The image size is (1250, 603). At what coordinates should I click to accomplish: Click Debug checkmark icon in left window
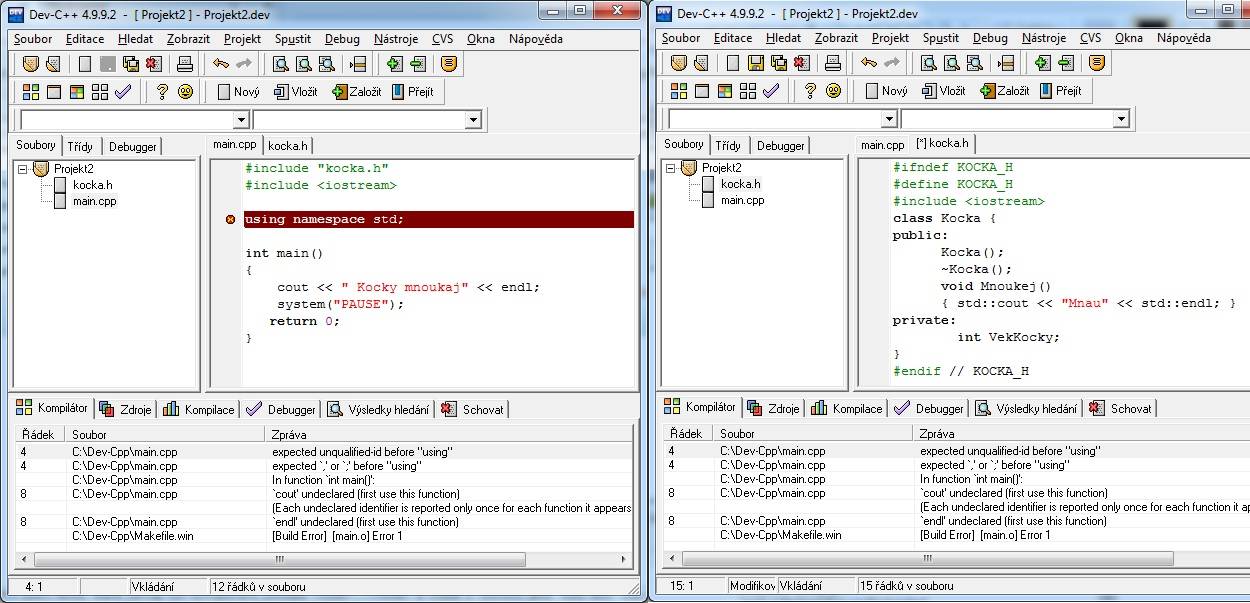point(123,92)
